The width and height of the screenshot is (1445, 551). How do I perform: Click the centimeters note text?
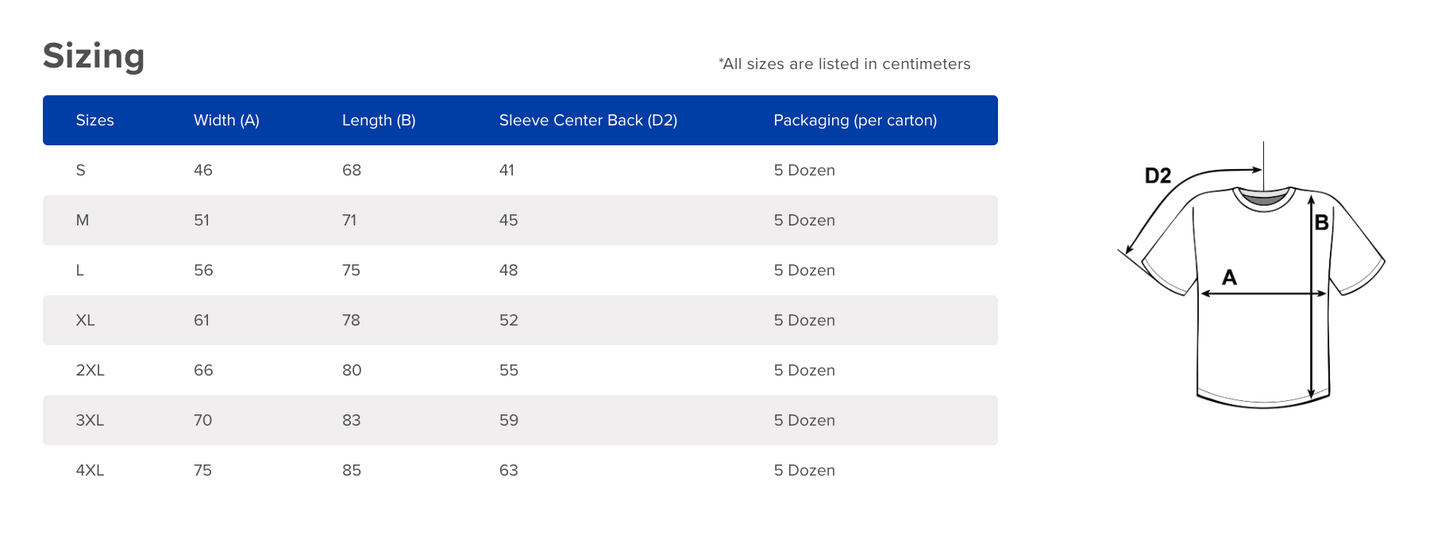point(844,64)
